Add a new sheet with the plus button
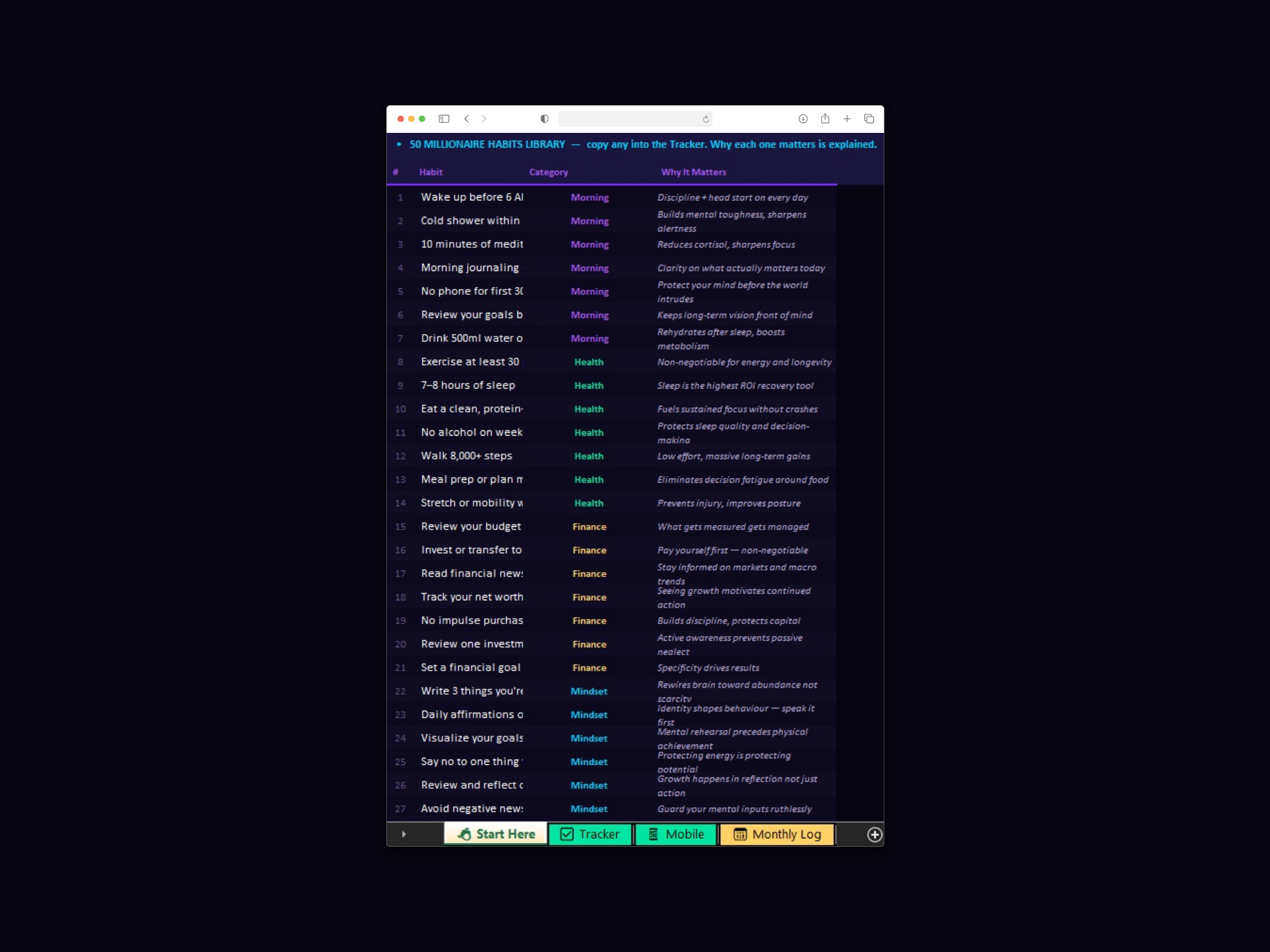 (x=874, y=835)
